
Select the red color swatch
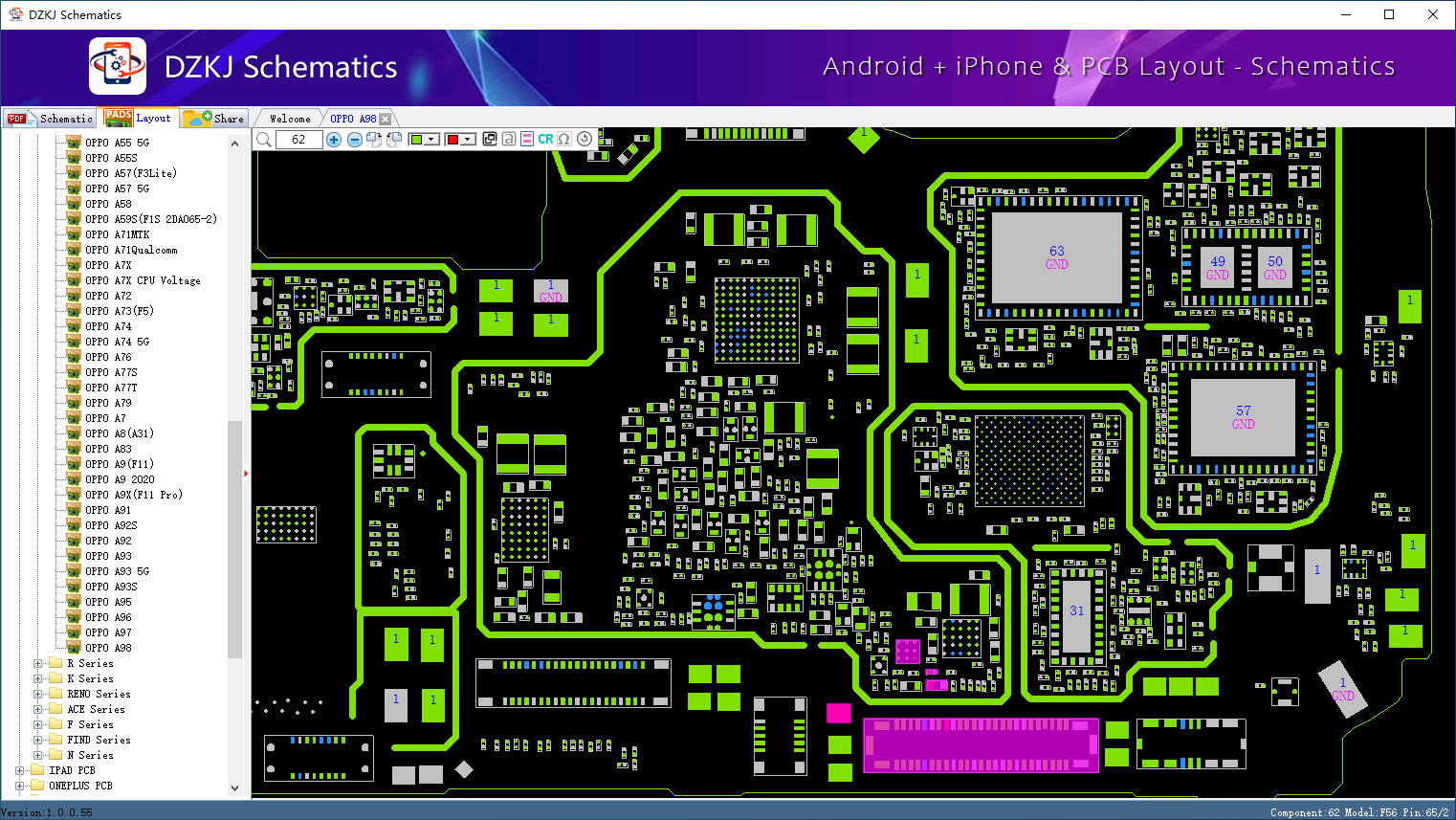453,140
